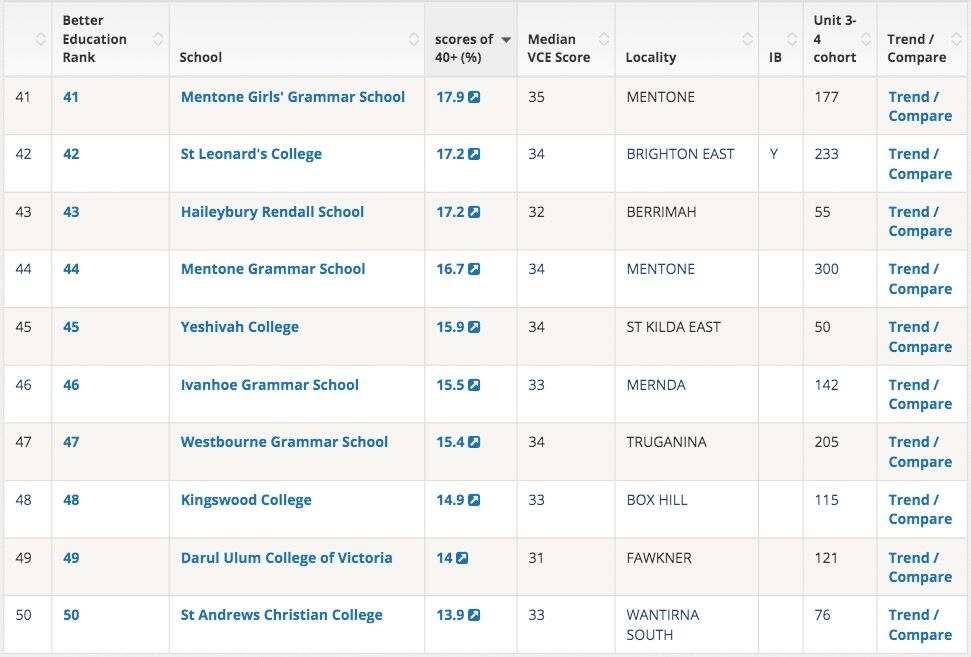Open Darul Ulum College of Victoria link
971x657 pixels.
click(286, 558)
